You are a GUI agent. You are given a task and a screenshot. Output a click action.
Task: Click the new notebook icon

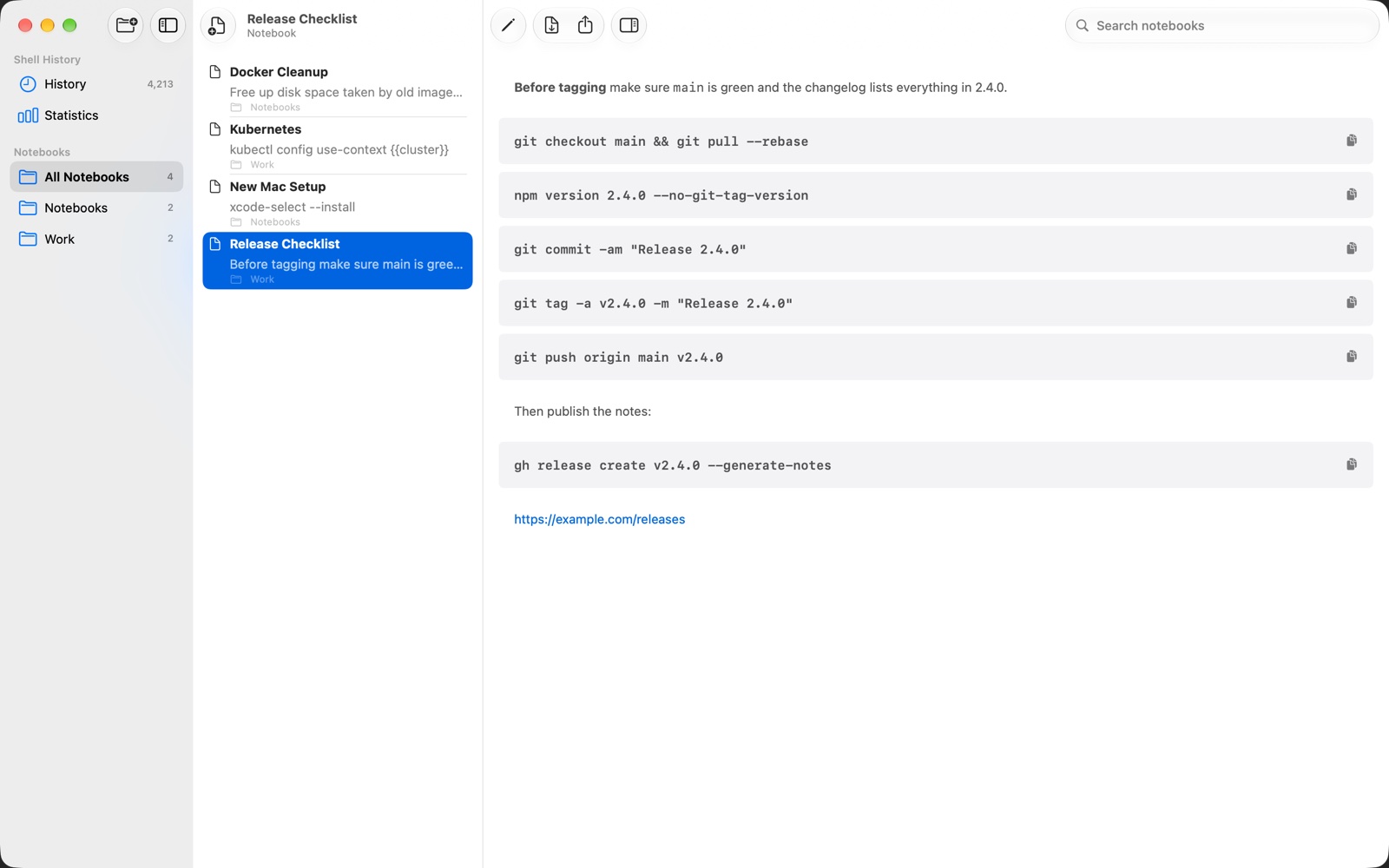click(218, 26)
